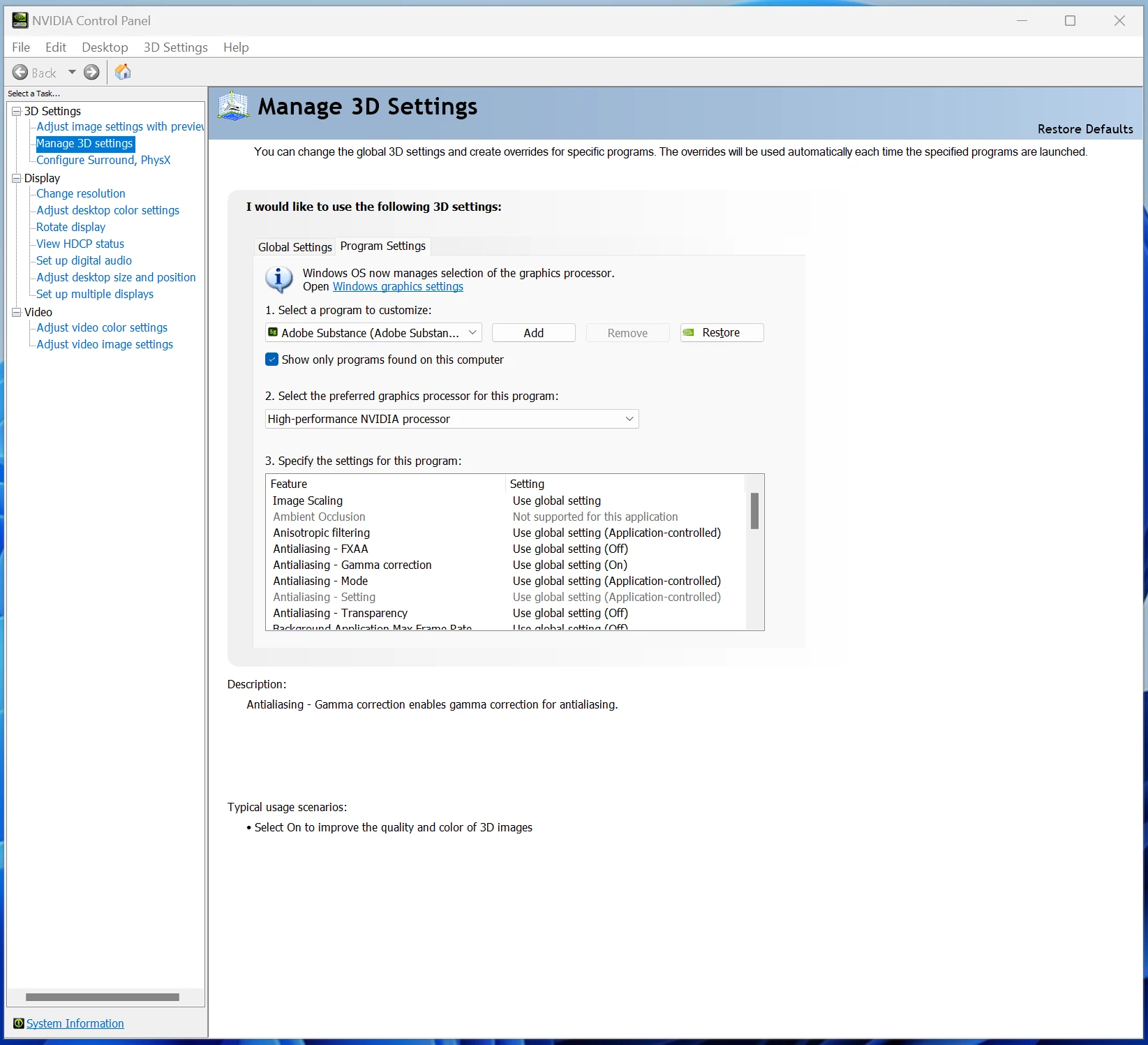This screenshot has width=1148, height=1045.
Task: Select the Antialiasing - Gamma correction row
Action: 506,565
